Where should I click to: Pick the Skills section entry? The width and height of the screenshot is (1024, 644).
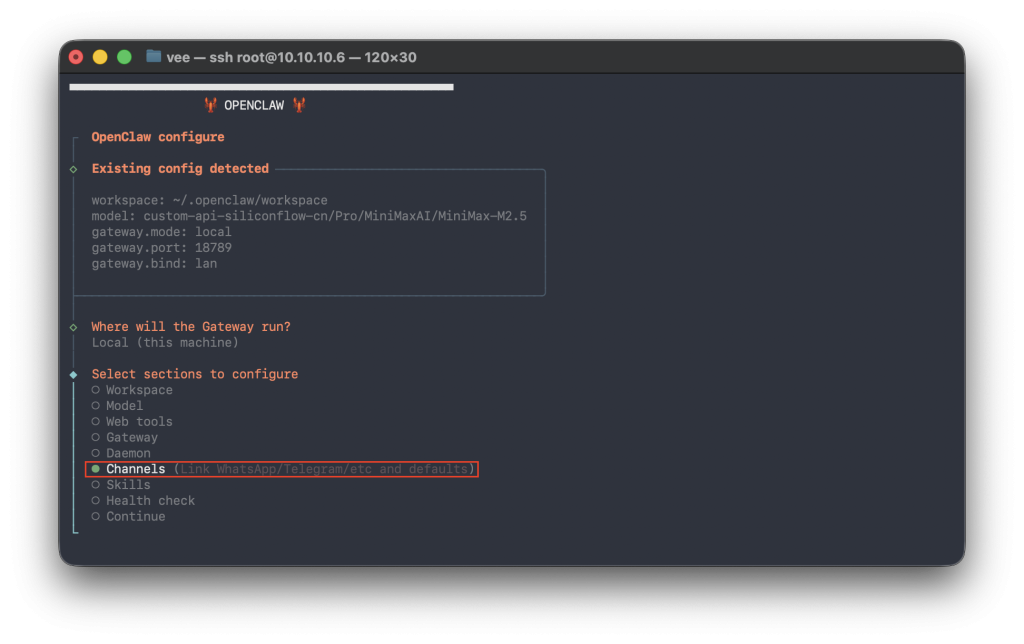(128, 485)
